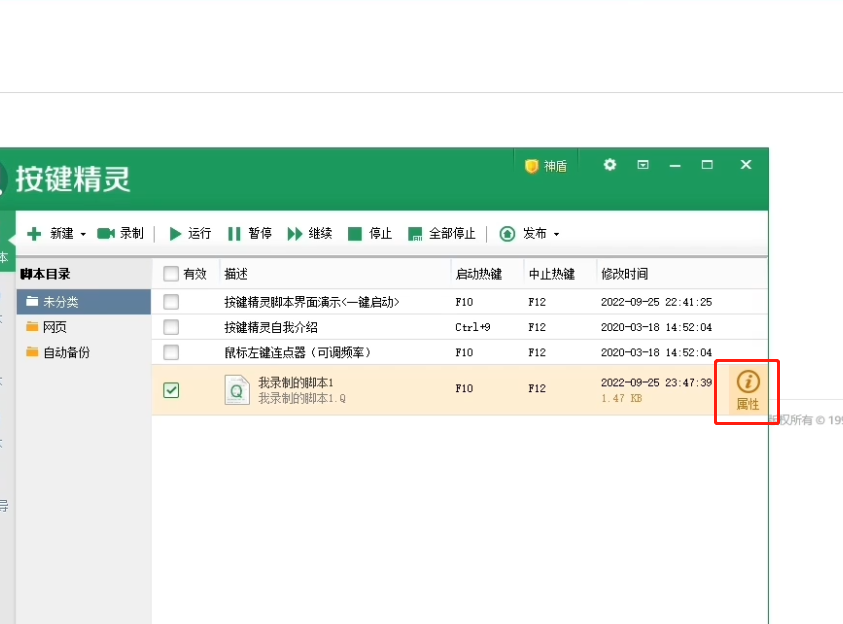Open the 神盾 shield button
Screen dimensions: 843x624
tap(546, 166)
